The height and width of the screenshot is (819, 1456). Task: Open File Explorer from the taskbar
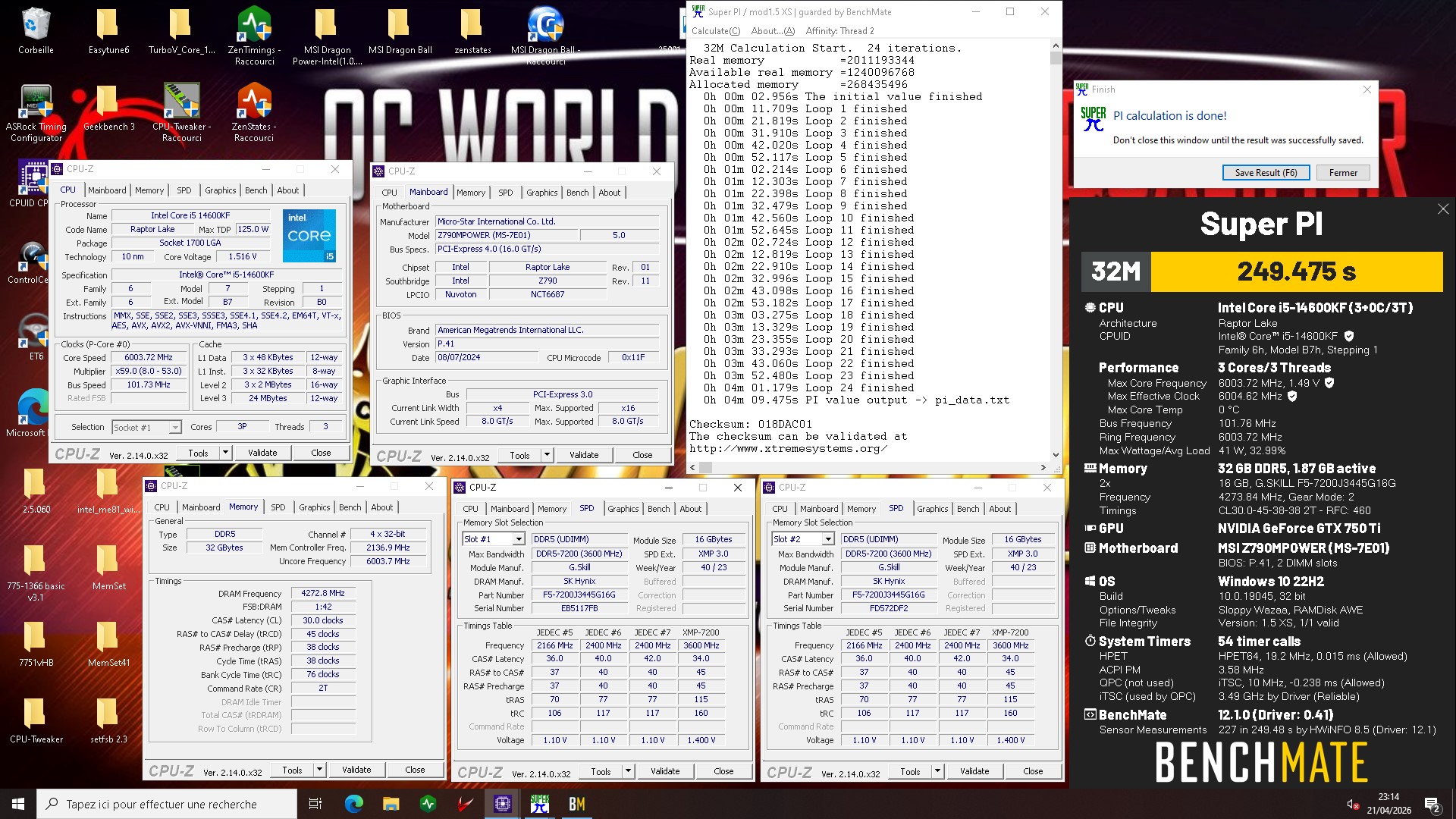[x=391, y=804]
